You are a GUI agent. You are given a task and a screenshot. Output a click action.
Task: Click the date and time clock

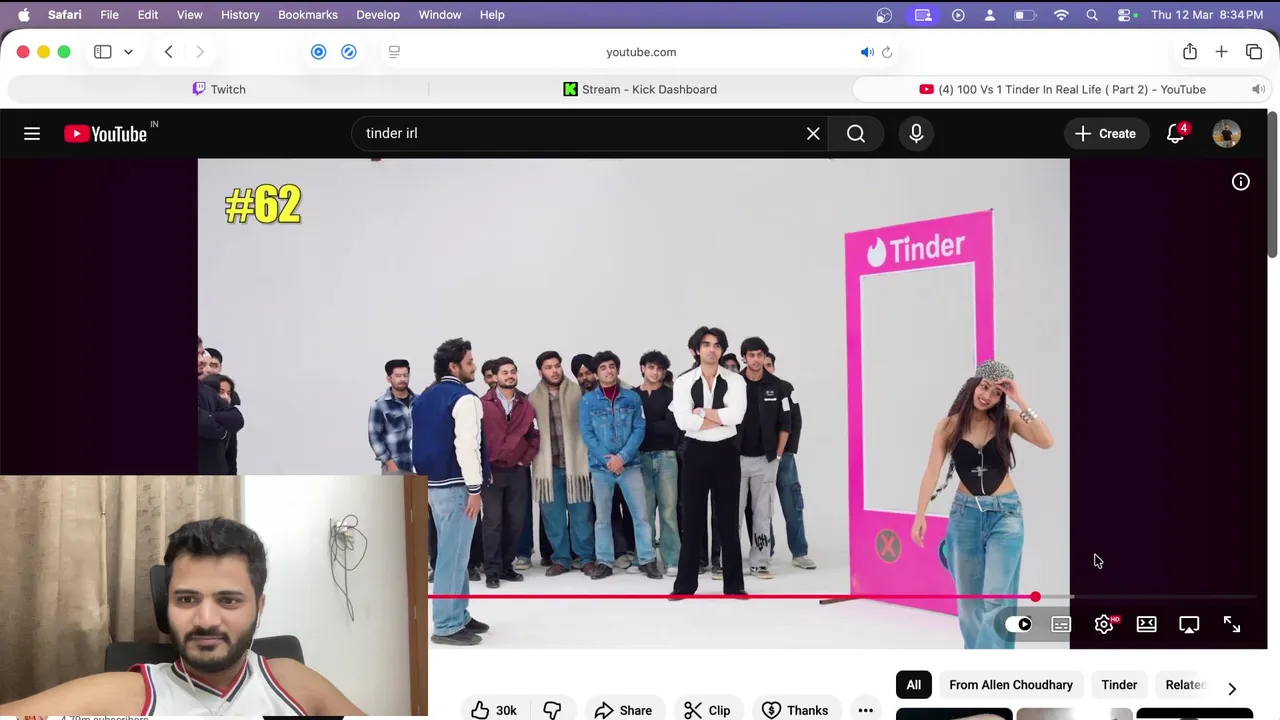[1207, 15]
